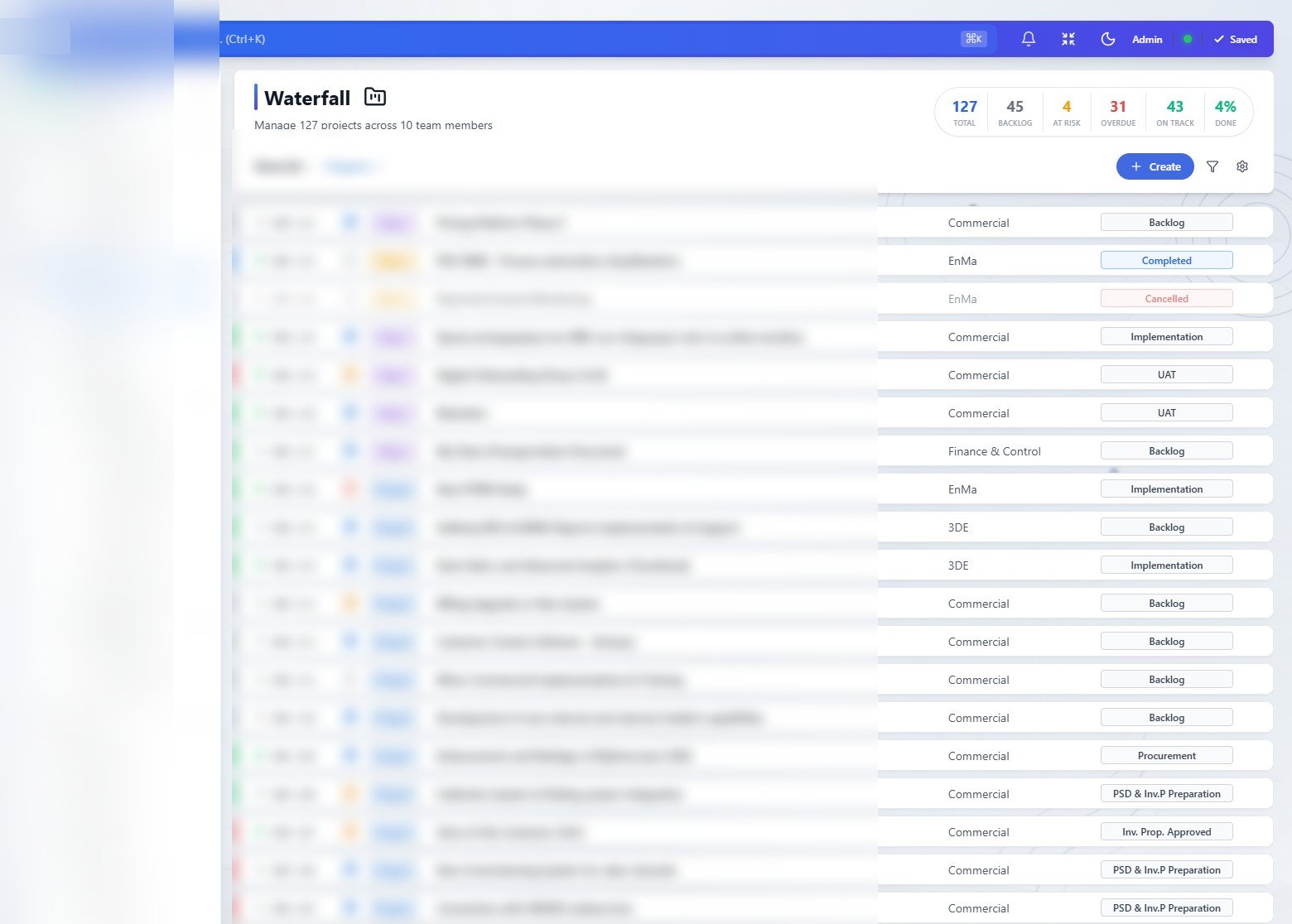Click the 127 Total stat card
The height and width of the screenshot is (924, 1292).
[x=963, y=112]
